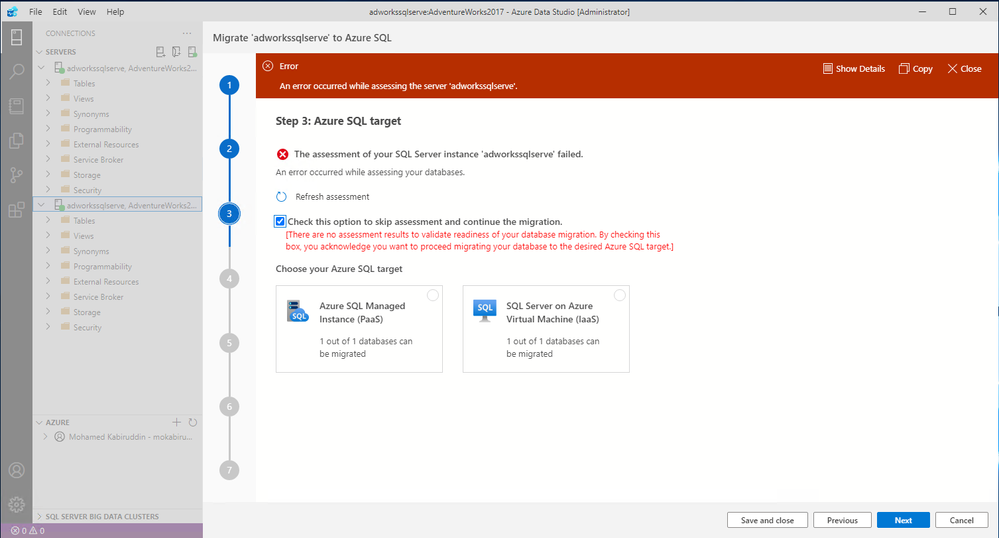
Task: Open the File menu
Action: (36, 11)
